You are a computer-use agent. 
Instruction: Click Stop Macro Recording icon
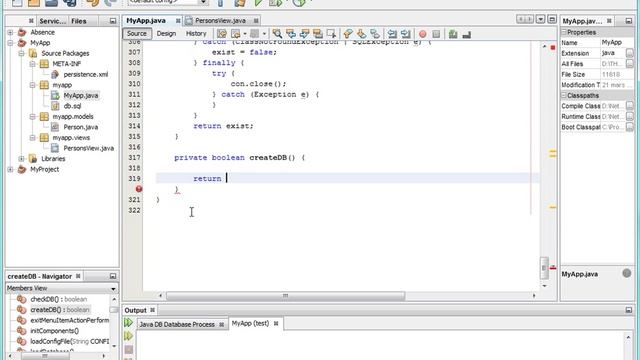(x=436, y=34)
